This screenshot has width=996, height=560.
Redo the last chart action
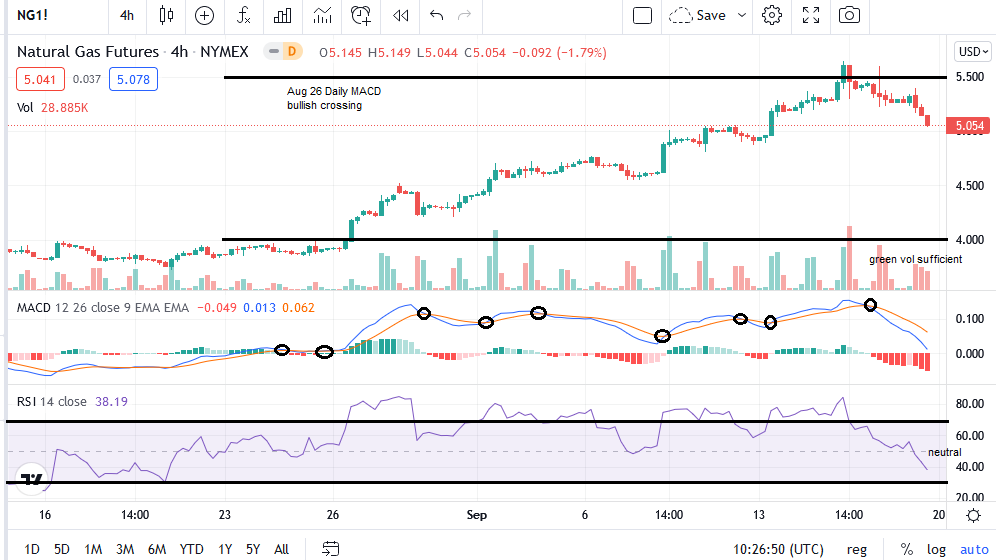[465, 15]
